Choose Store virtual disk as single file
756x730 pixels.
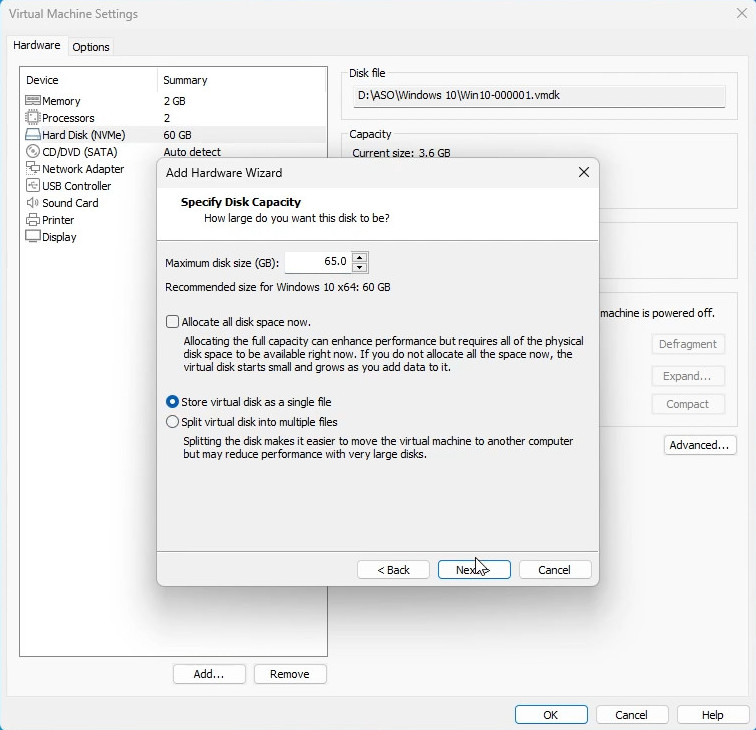pyautogui.click(x=173, y=402)
